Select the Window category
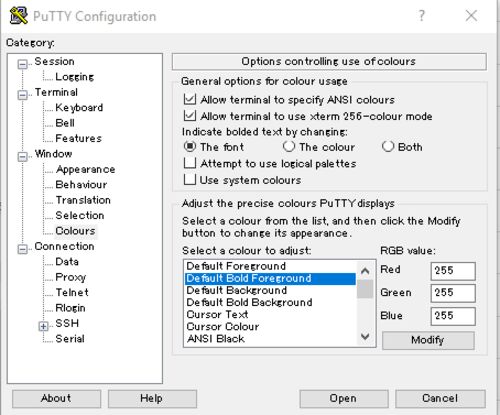Image resolution: width=500 pixels, height=415 pixels. click(53, 154)
